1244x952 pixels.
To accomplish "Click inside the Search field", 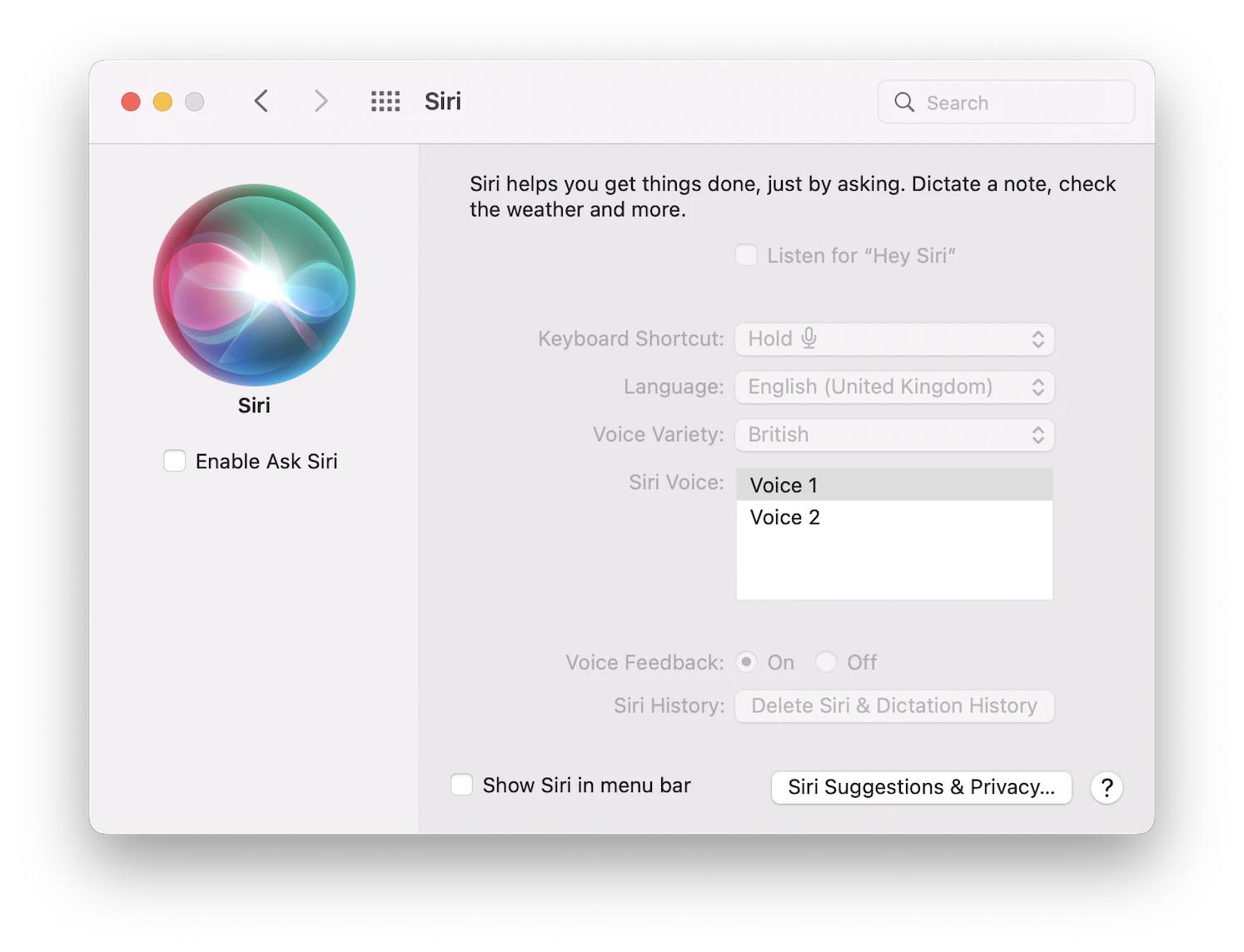I will coord(999,102).
